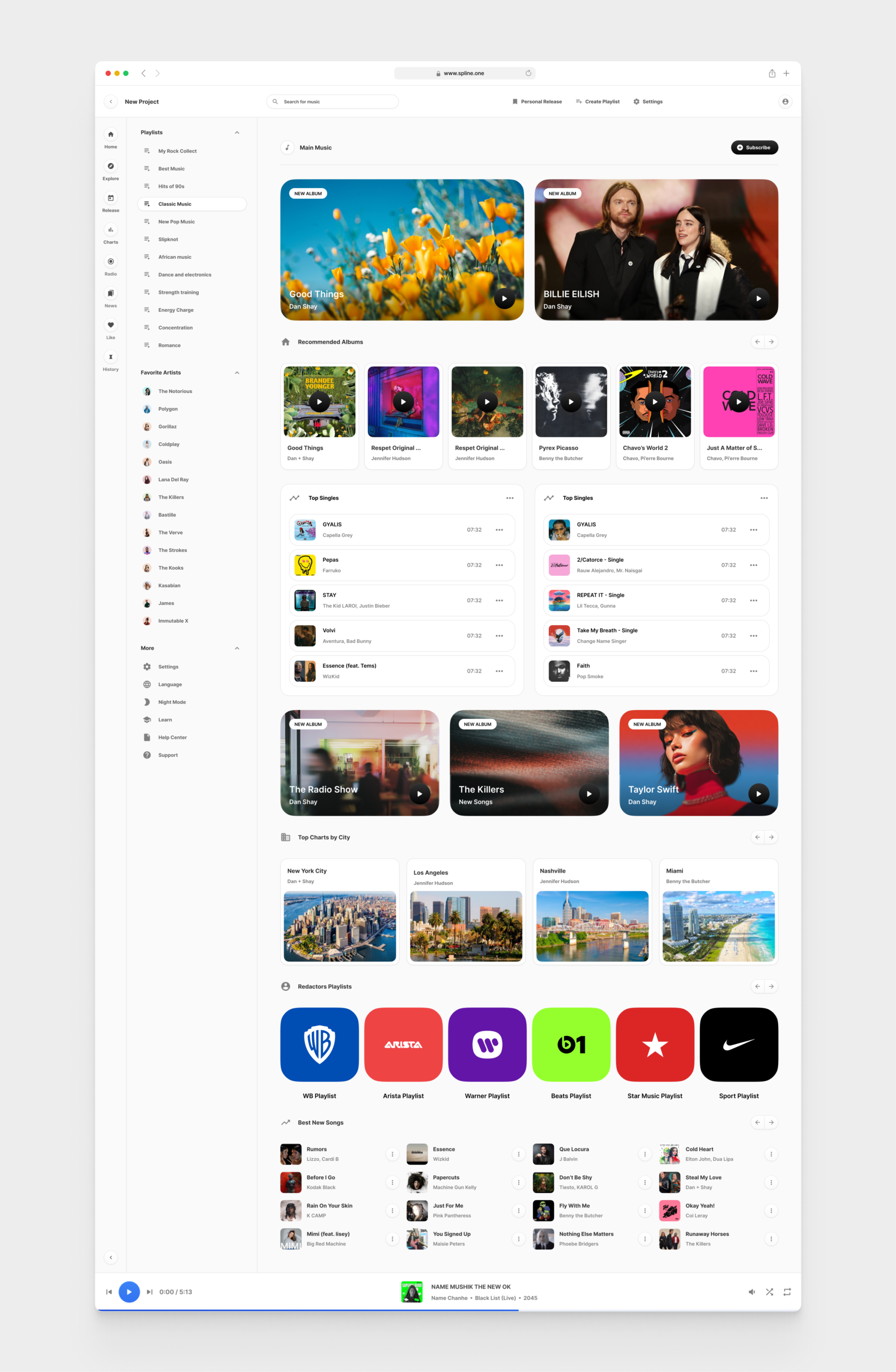Play The Radio Show album

419,794
